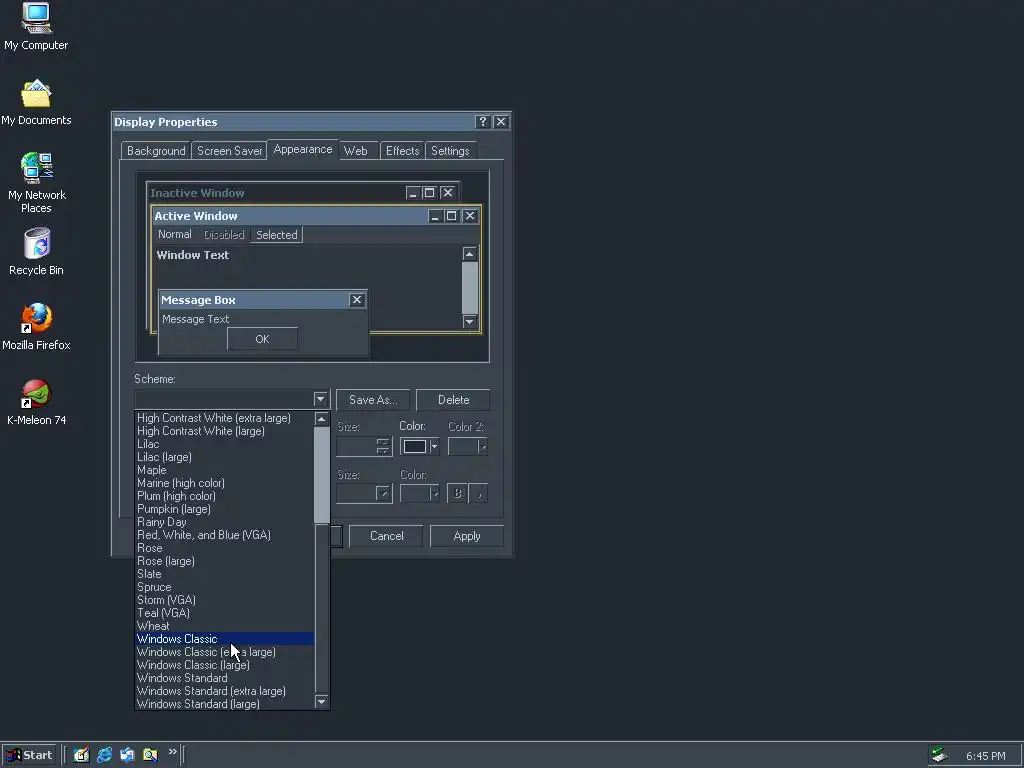The height and width of the screenshot is (768, 1024).
Task: Select the Slate scheme
Action: point(225,574)
